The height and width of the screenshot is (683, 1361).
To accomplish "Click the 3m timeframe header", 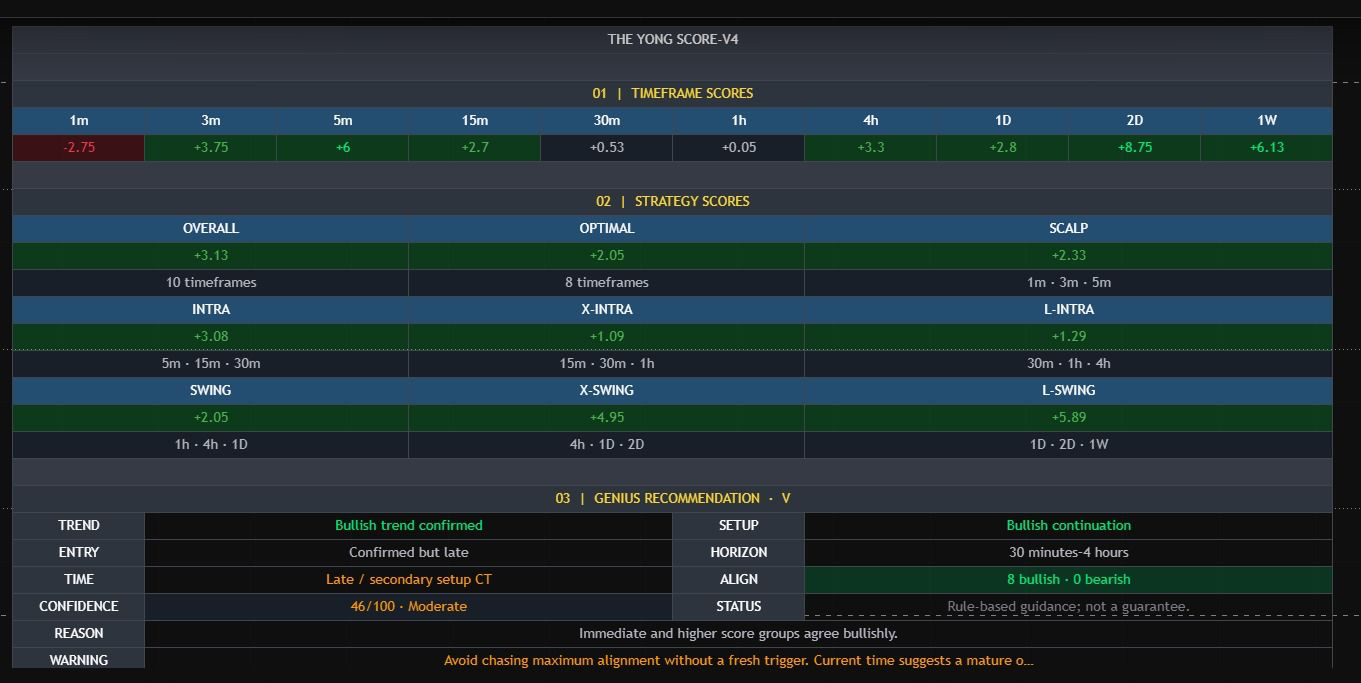I will tap(210, 120).
